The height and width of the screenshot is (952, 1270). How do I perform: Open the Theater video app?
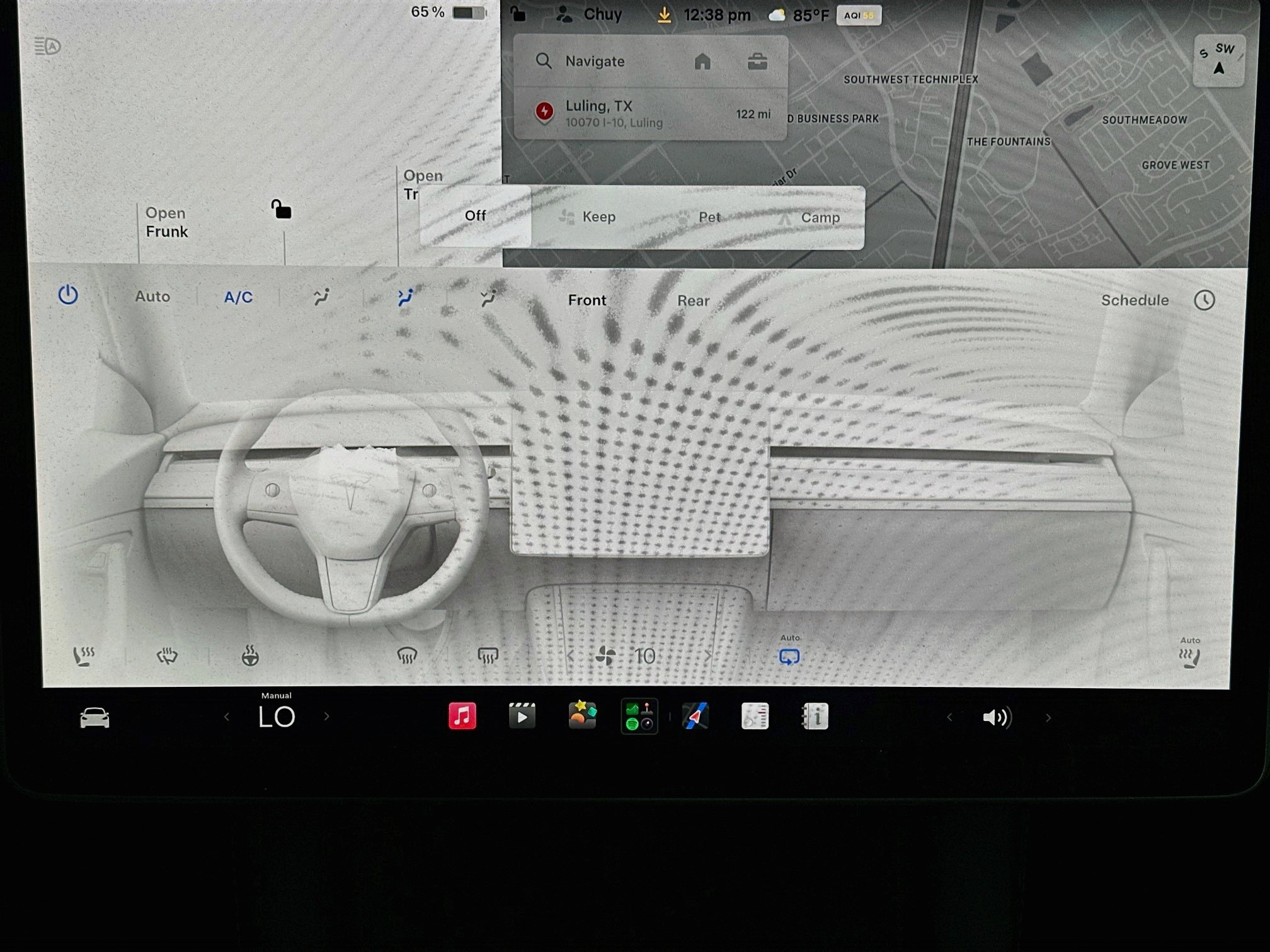pos(522,716)
